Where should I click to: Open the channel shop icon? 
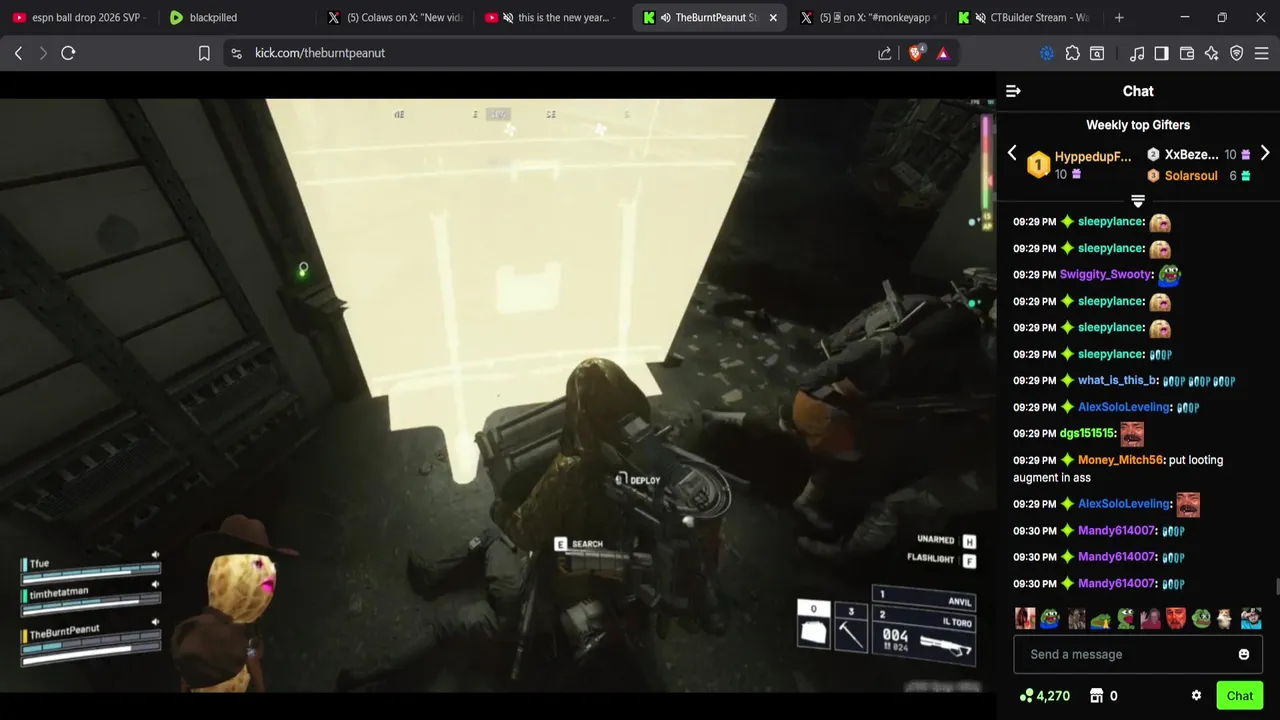point(1096,696)
